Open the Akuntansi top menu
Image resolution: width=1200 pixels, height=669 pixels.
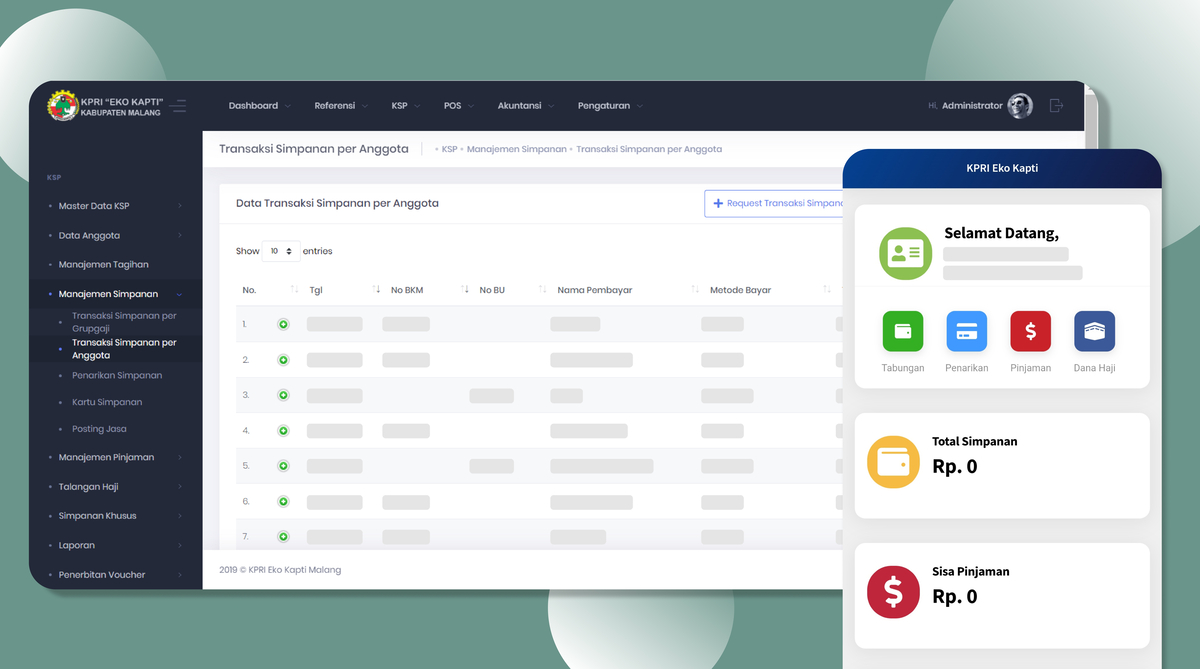525,106
